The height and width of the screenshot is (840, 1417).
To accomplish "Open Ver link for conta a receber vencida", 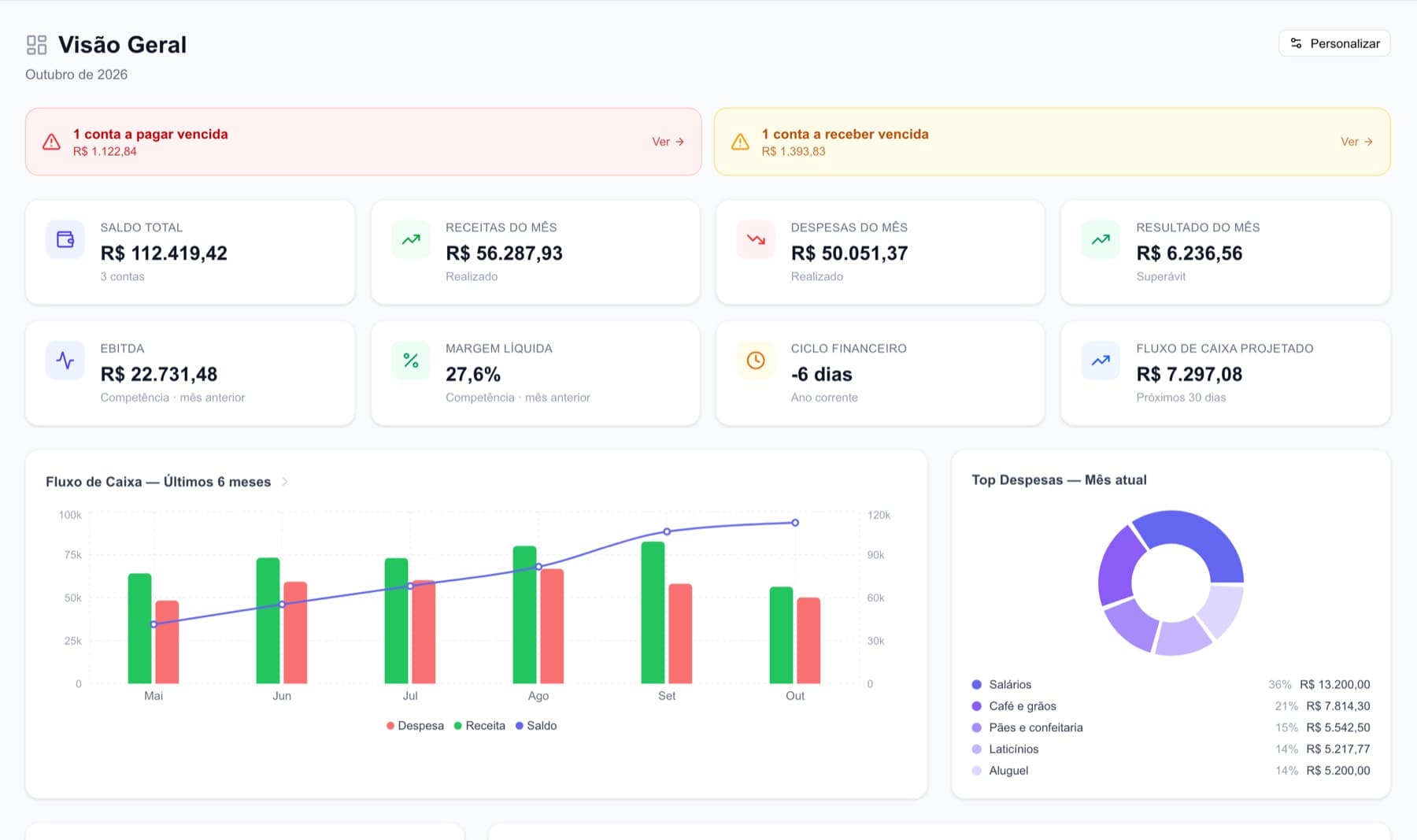I will (1356, 142).
